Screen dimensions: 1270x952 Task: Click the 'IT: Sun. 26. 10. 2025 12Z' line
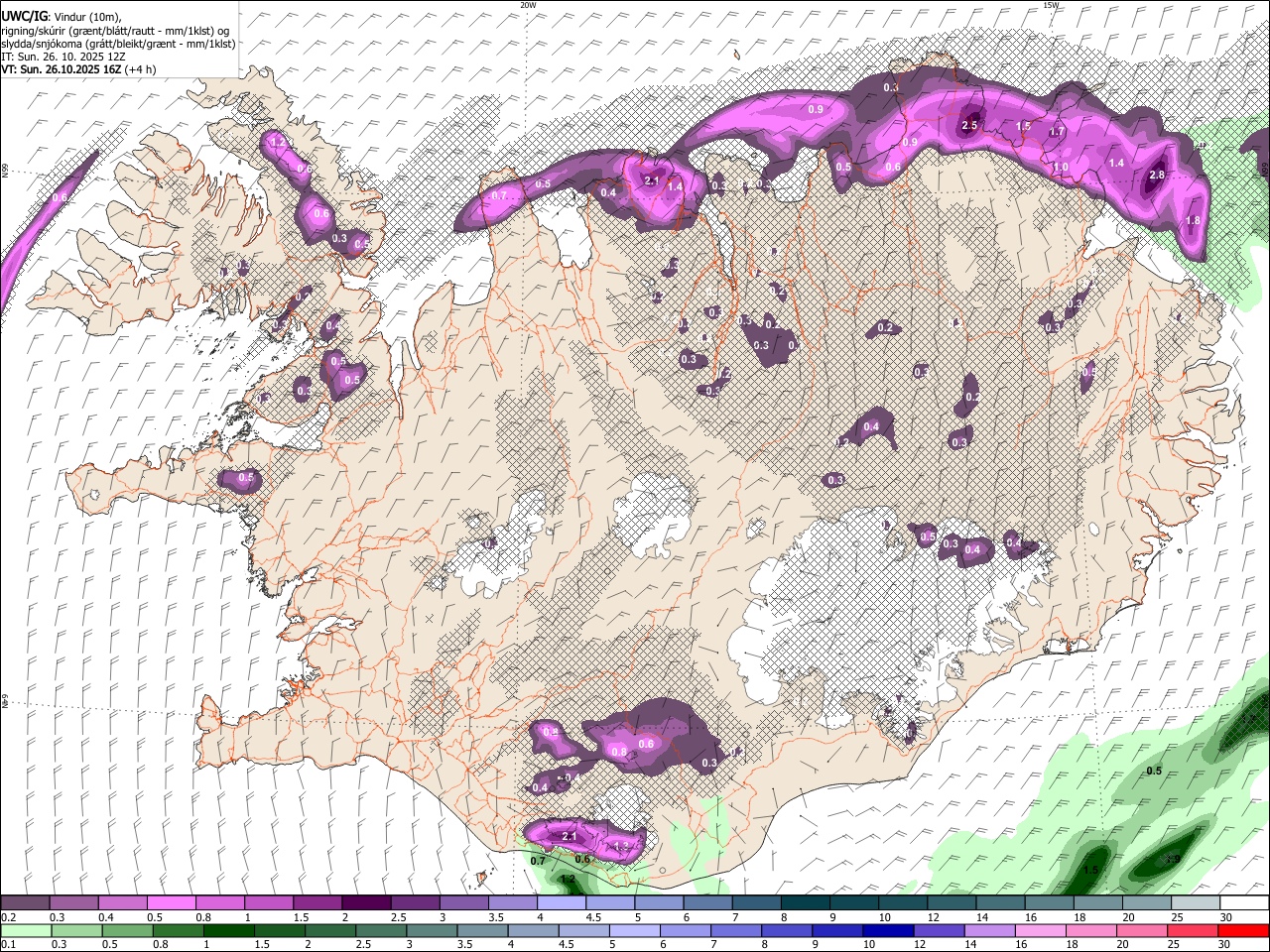click(x=63, y=57)
